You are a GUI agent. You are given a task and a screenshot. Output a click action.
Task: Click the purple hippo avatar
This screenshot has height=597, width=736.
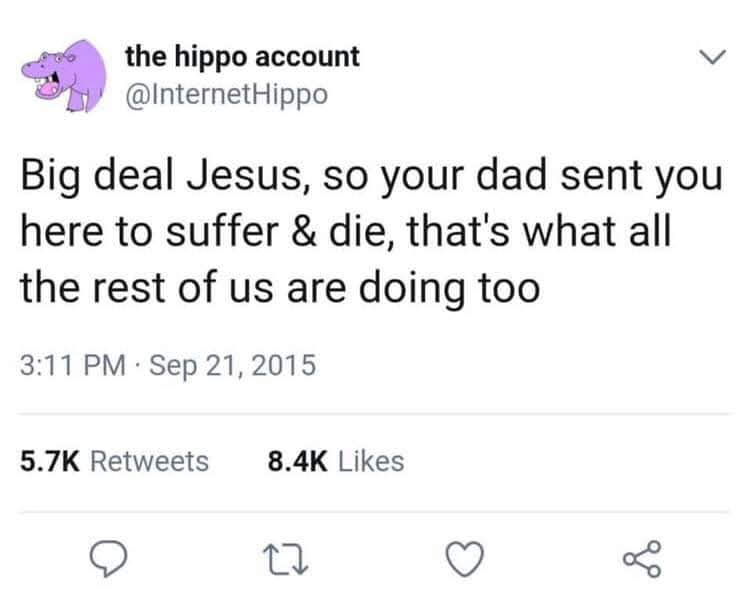62,78
